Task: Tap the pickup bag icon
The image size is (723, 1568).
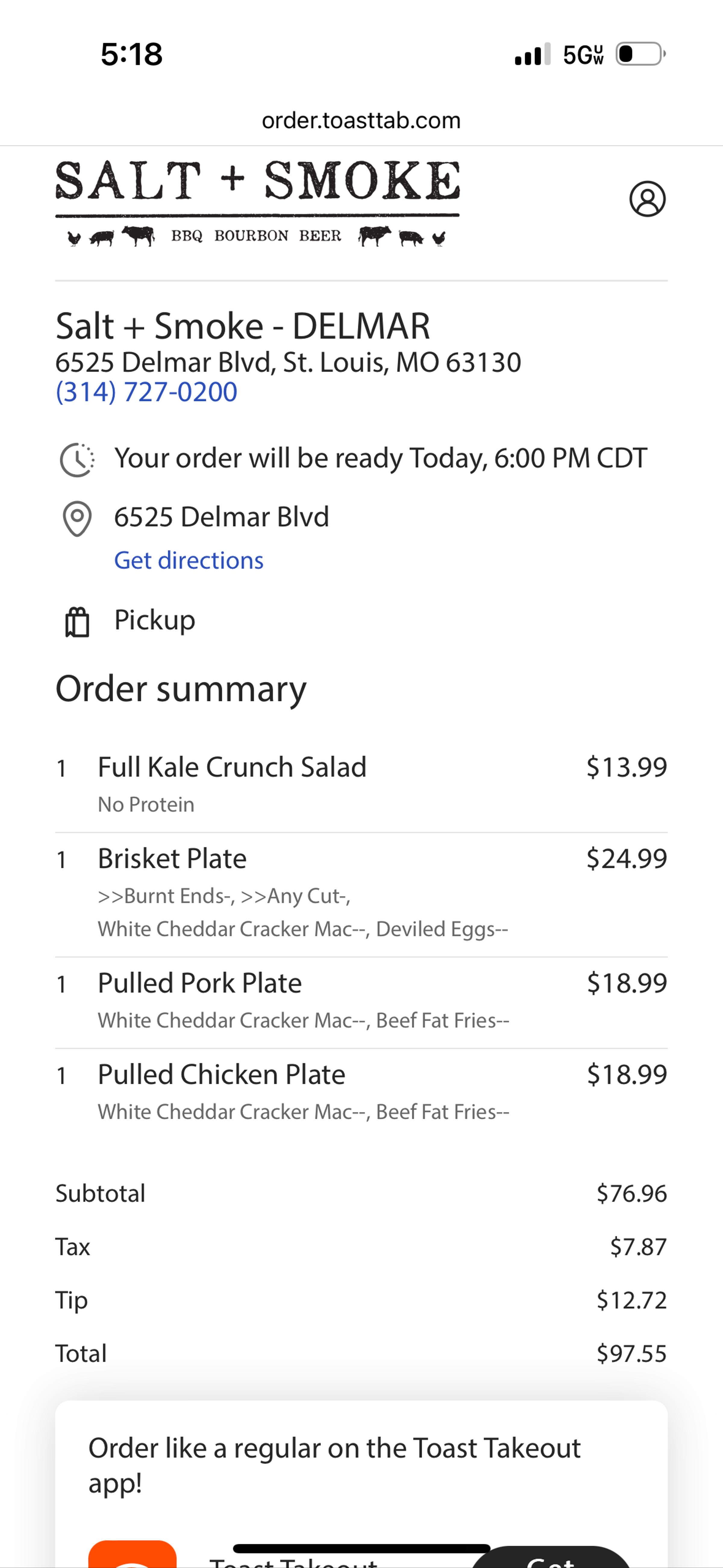Action: click(77, 621)
